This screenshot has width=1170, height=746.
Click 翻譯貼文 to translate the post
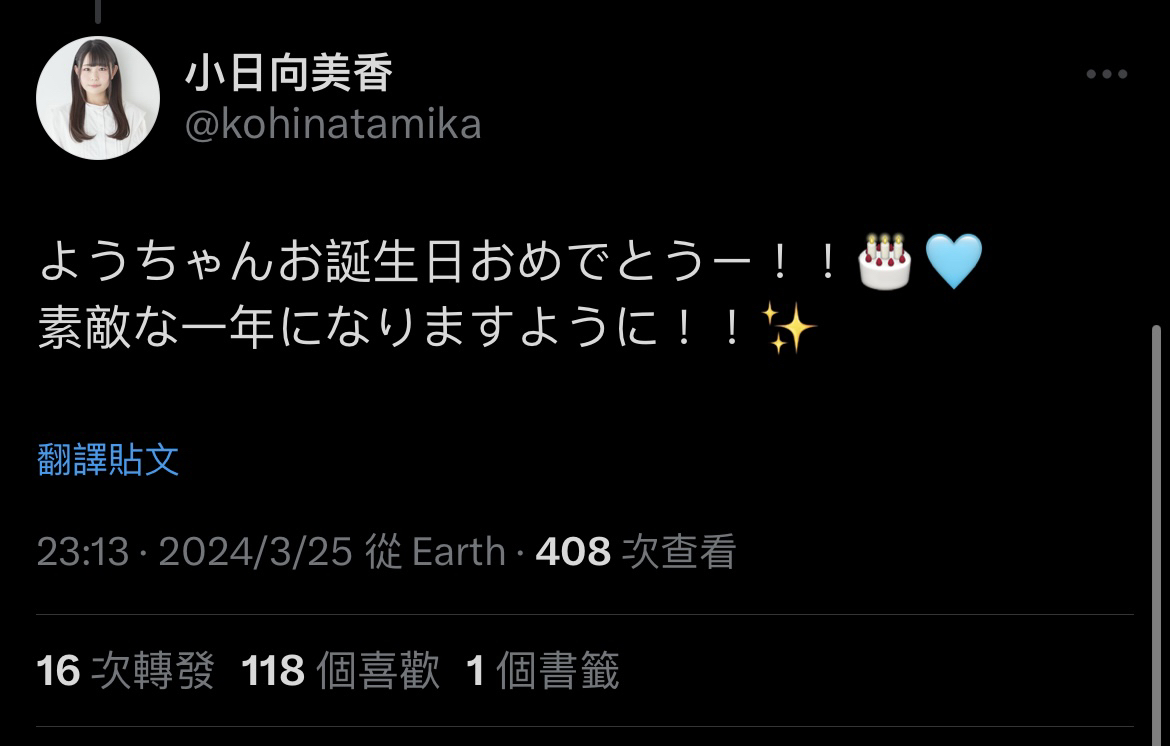coord(108,460)
